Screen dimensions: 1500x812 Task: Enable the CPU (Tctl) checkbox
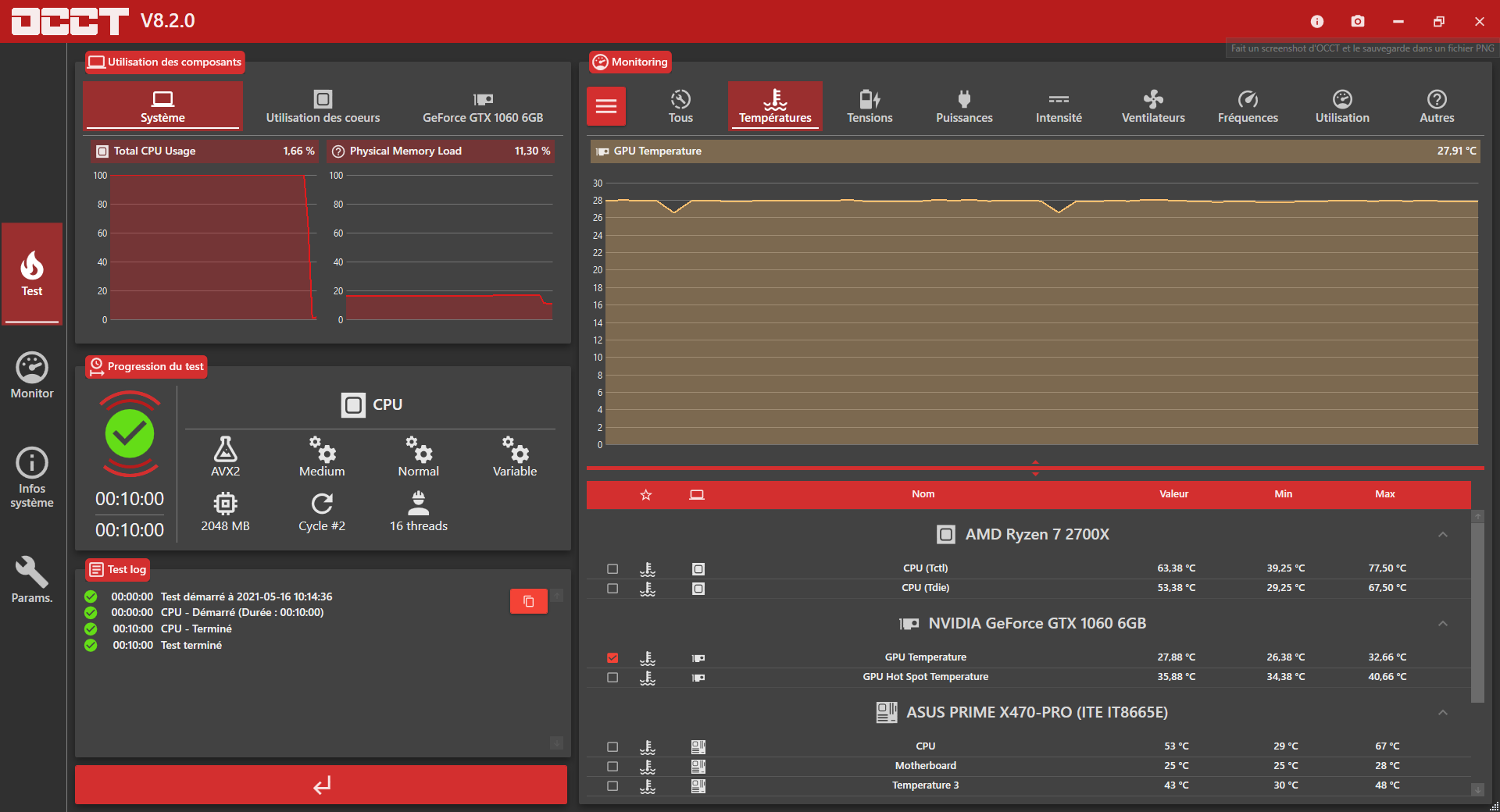[x=612, y=569]
